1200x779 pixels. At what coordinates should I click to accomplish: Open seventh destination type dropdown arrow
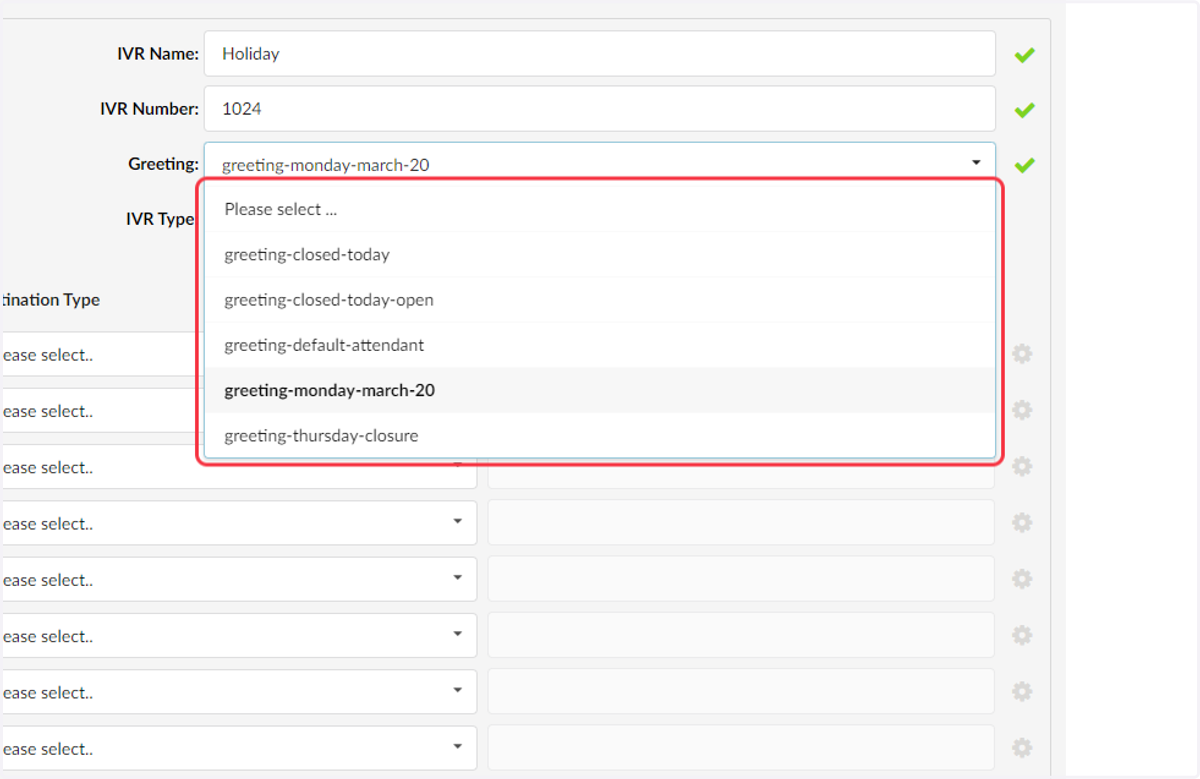[458, 689]
